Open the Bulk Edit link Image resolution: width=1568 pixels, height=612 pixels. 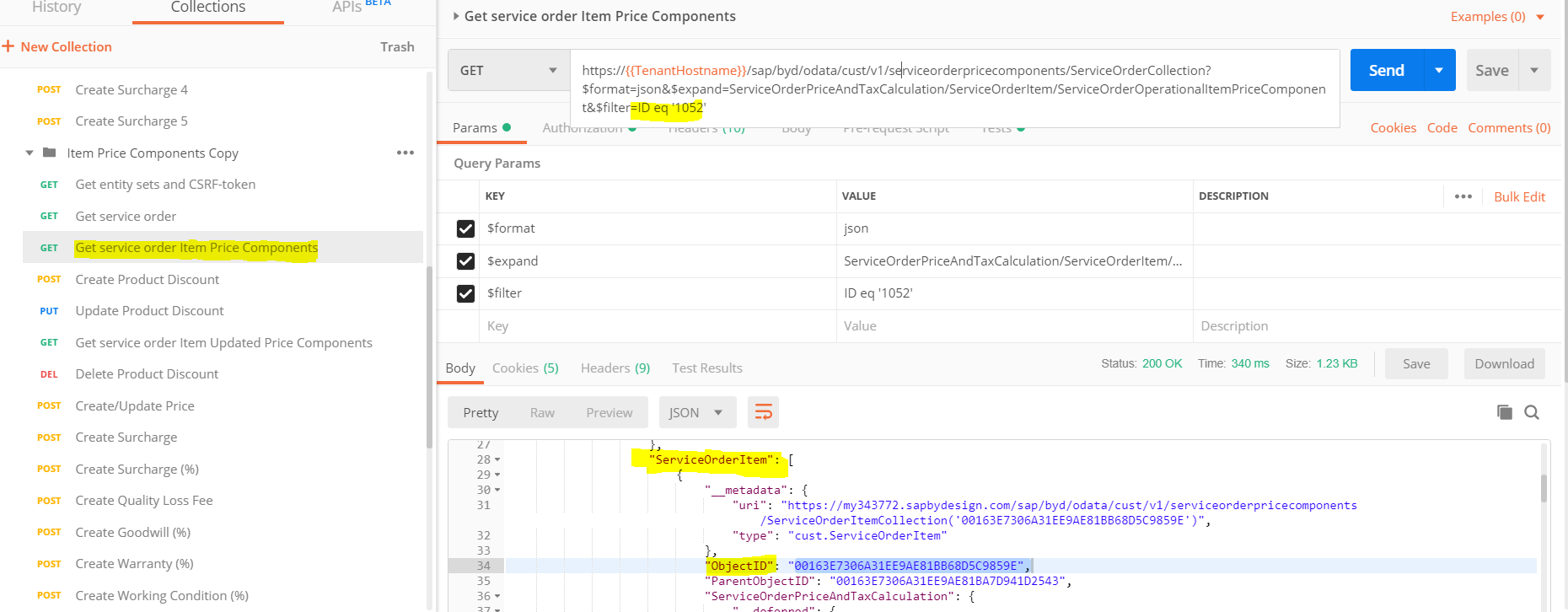click(x=1519, y=196)
